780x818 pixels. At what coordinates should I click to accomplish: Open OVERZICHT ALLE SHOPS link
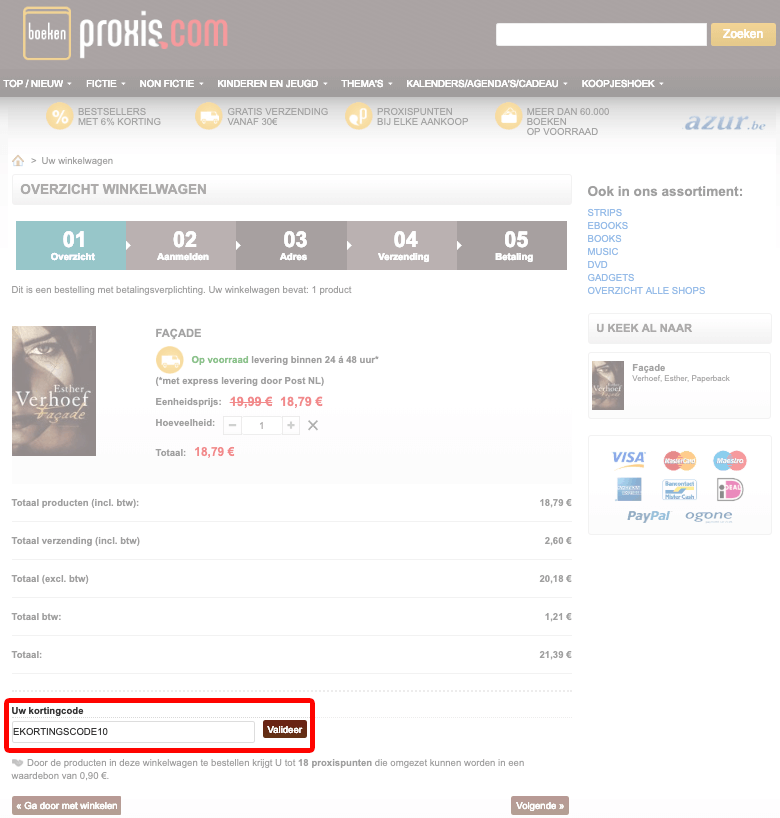(x=646, y=291)
